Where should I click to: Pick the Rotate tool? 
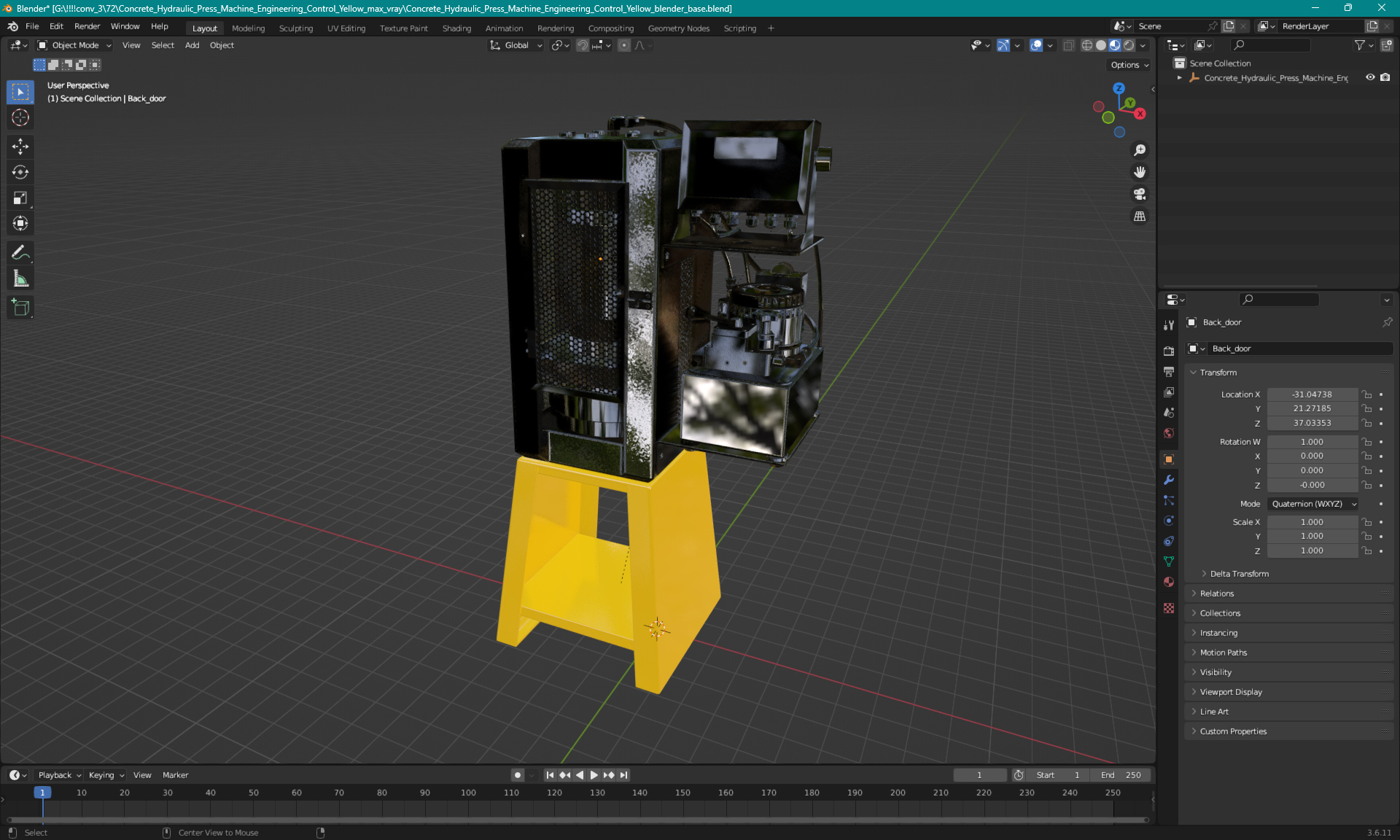(20, 172)
